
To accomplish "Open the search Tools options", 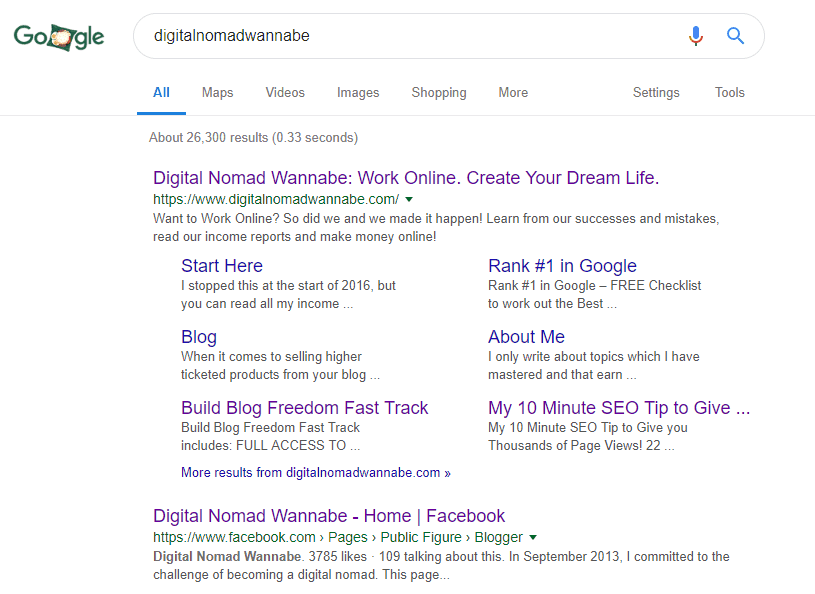I will pos(729,92).
